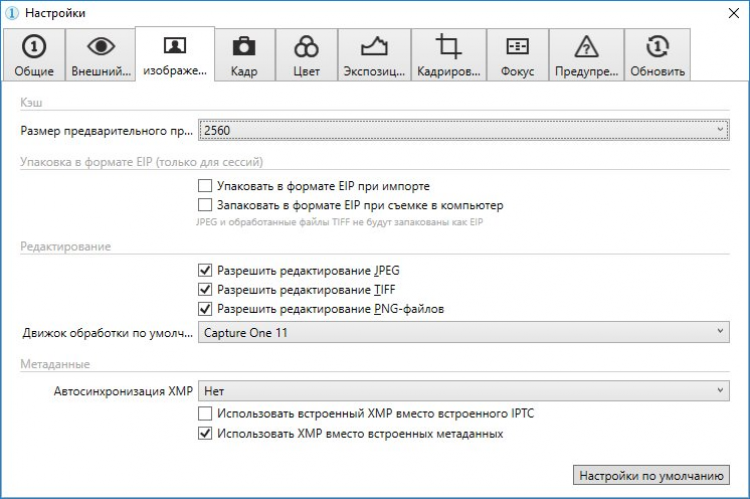Disable Разрешить редактирование JPEG checkbox
Image resolution: width=750 pixels, height=499 pixels.
[205, 270]
